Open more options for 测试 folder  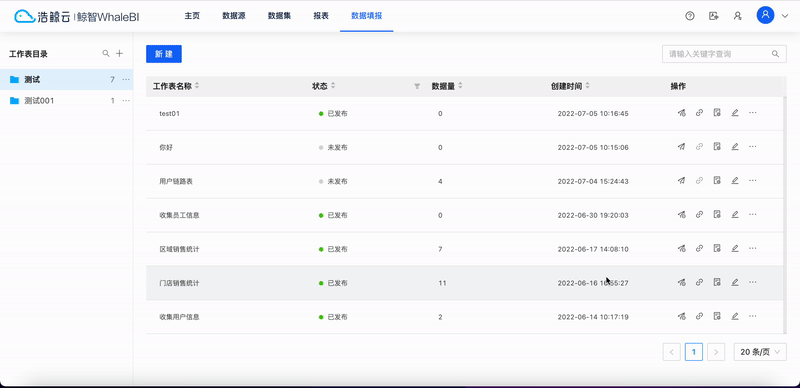tap(126, 80)
